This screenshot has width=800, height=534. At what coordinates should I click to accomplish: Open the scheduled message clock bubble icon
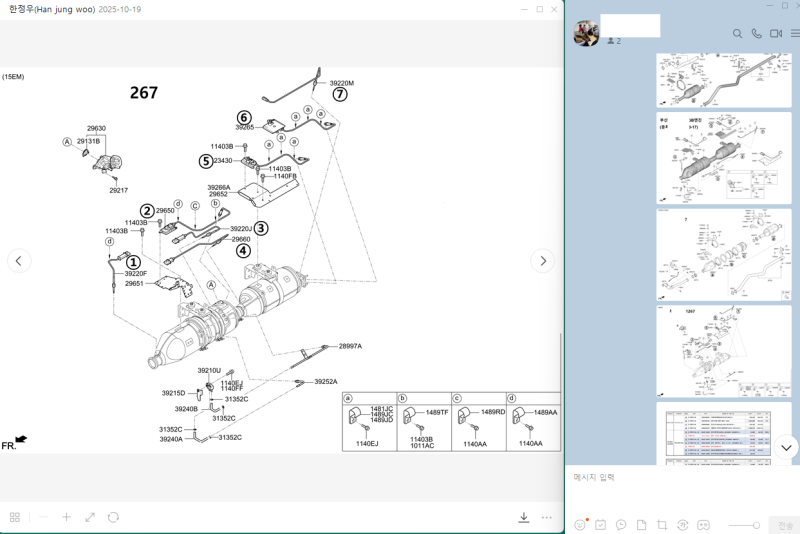click(x=621, y=525)
